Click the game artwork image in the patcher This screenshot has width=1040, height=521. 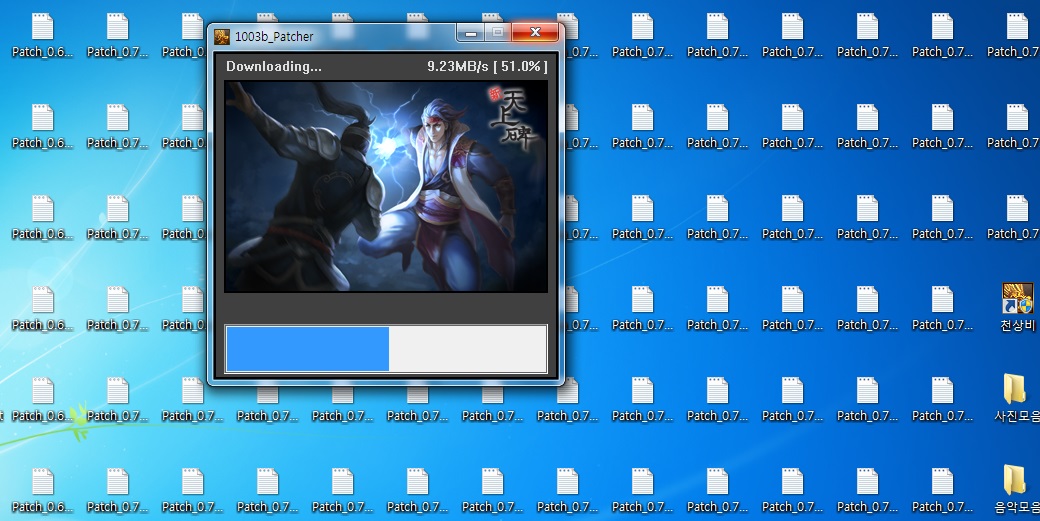386,186
